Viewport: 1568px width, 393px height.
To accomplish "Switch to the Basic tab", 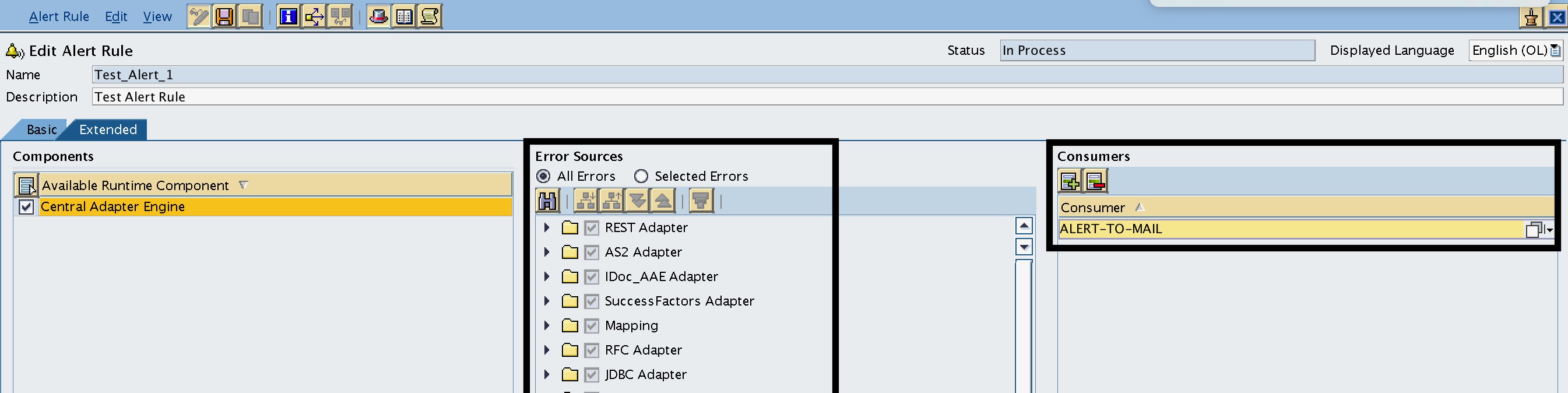I will pos(41,129).
